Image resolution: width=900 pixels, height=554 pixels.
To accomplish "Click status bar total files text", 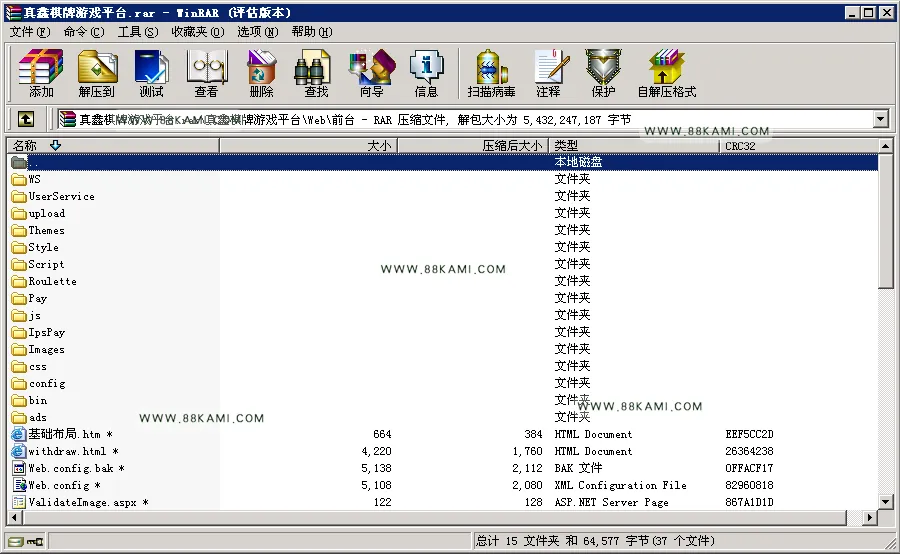I will 595,541.
